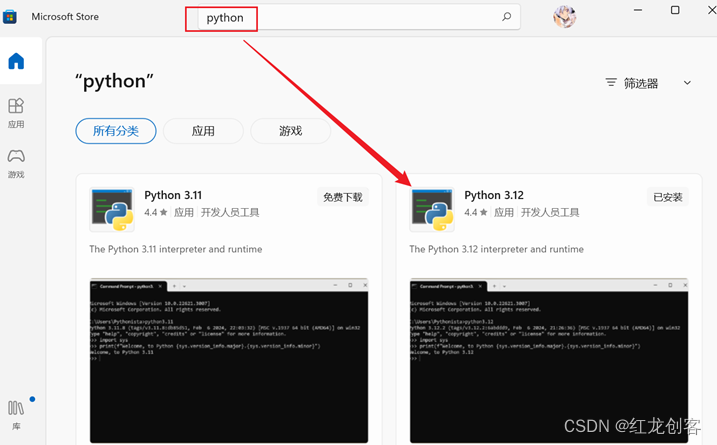Click the Python 3.12 app icon

coord(432,209)
